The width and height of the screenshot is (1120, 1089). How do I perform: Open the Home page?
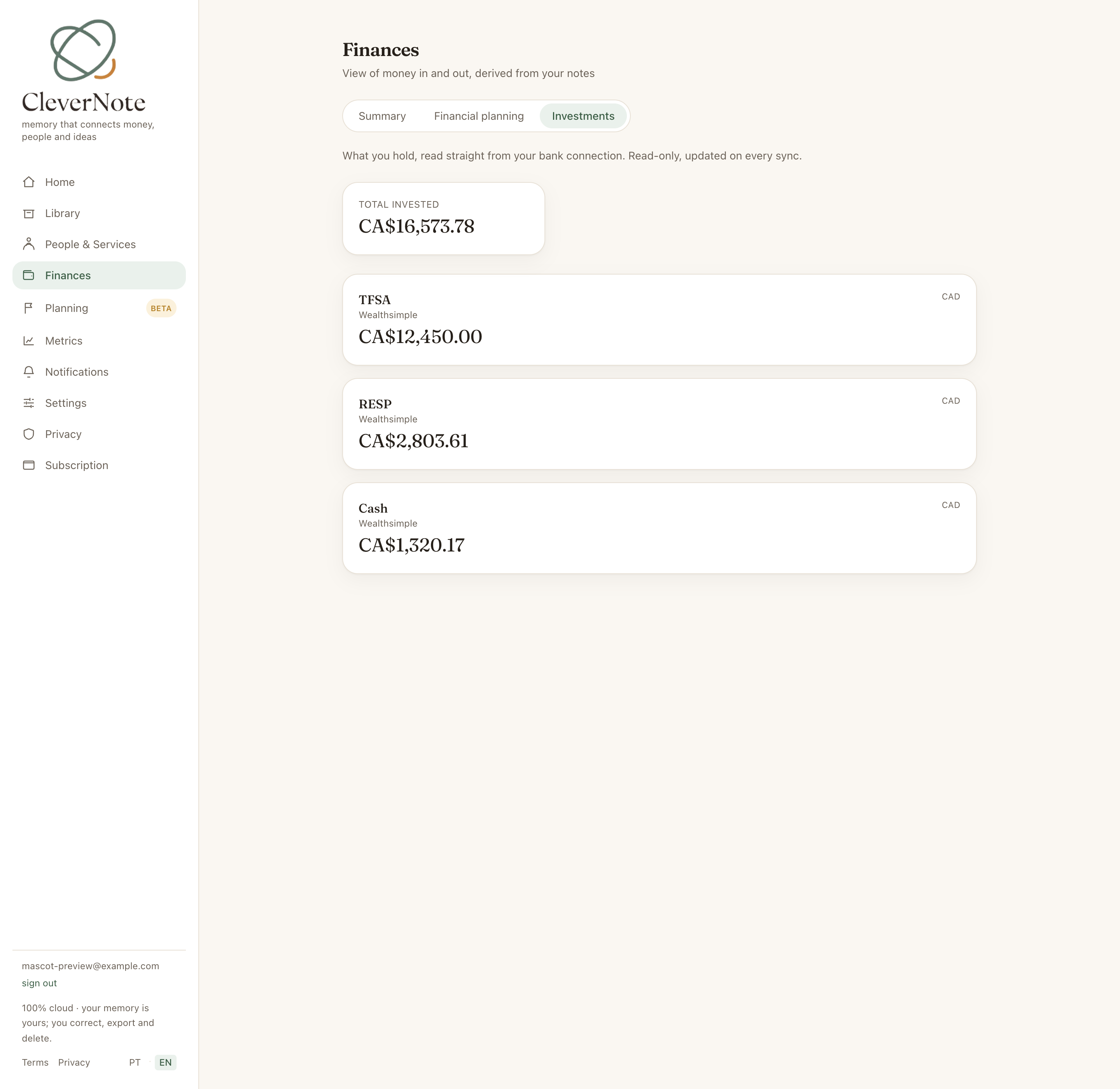(99, 182)
